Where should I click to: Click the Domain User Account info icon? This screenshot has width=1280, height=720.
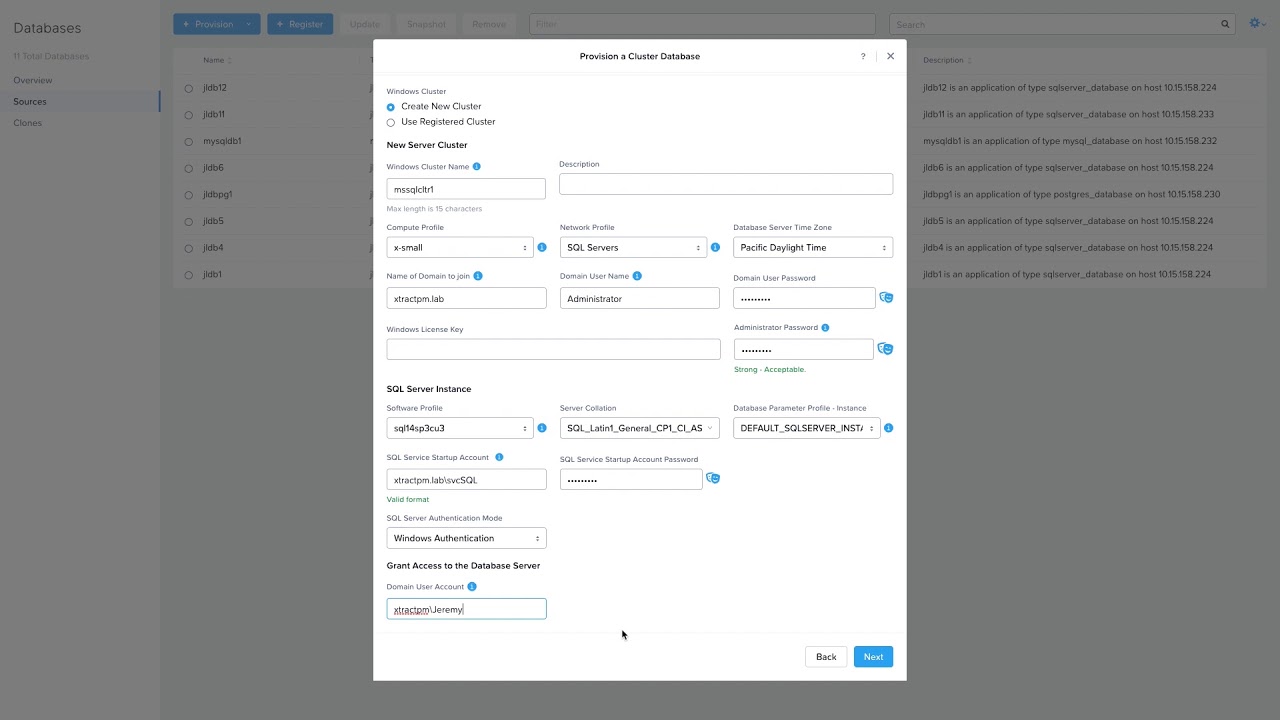pyautogui.click(x=472, y=587)
